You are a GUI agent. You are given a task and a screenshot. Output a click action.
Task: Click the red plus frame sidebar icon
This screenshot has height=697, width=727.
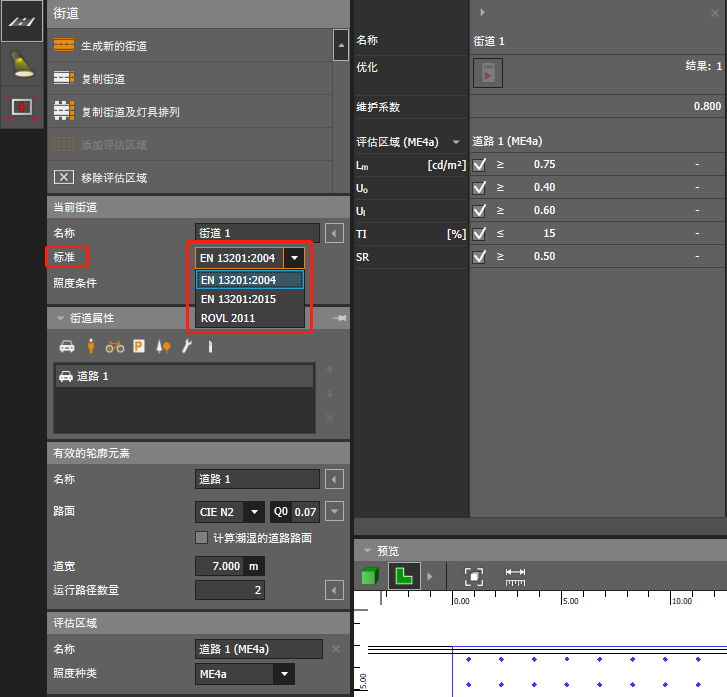[21, 107]
